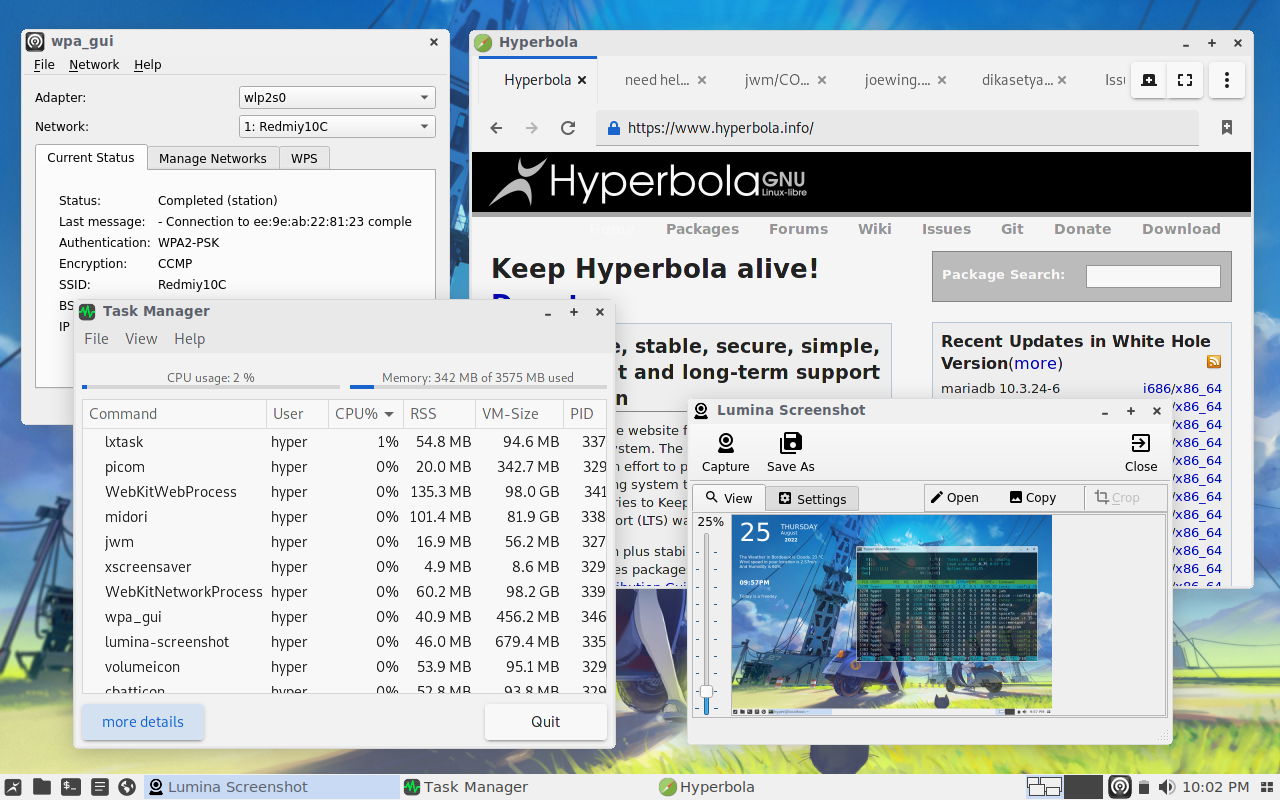1280x800 pixels.
Task: Go back in the Hyperbola browser
Action: click(x=496, y=128)
